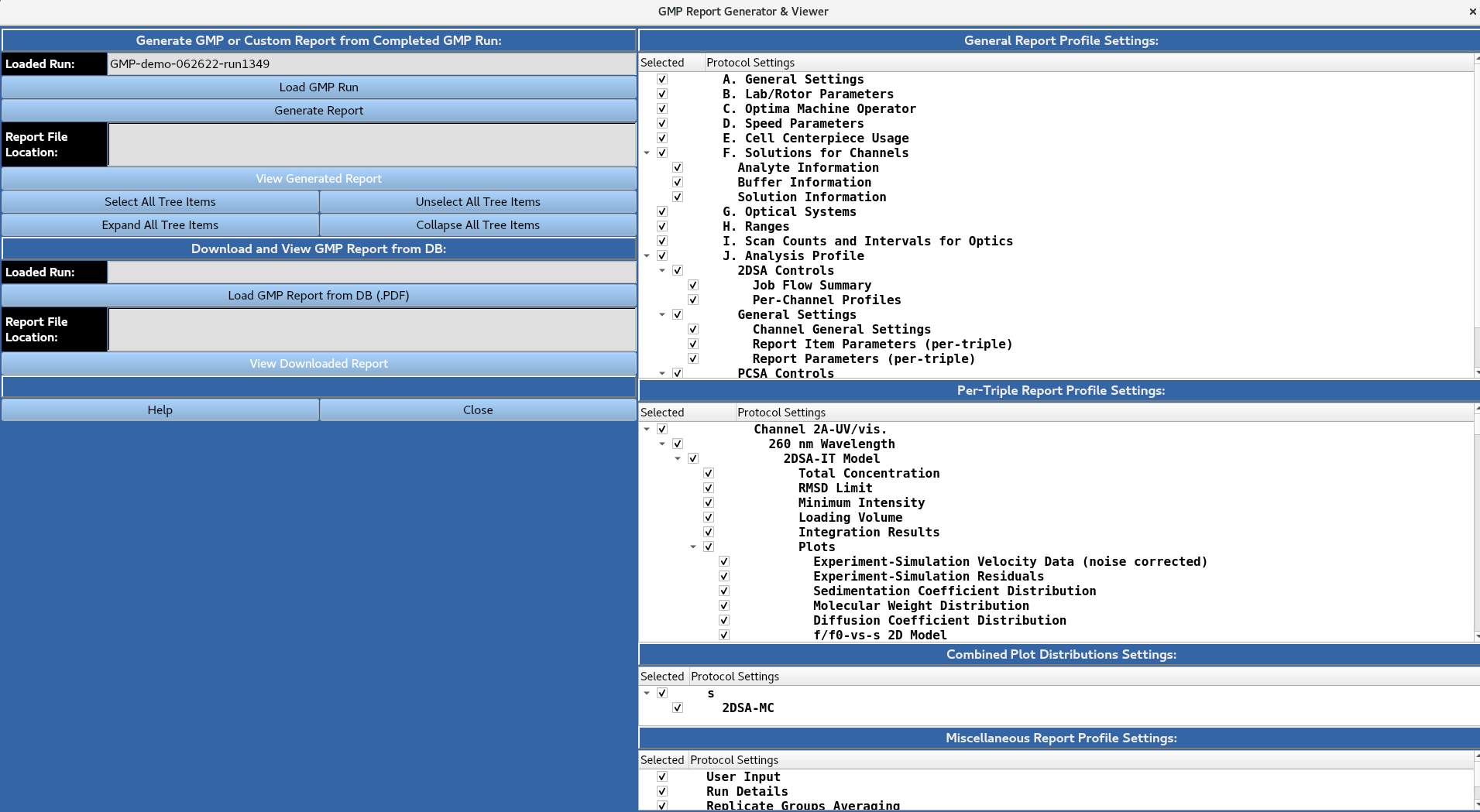Screen dimensions: 1480x812
Task: Click Load GMP Report from DB (.PDF)
Action: 318,295
